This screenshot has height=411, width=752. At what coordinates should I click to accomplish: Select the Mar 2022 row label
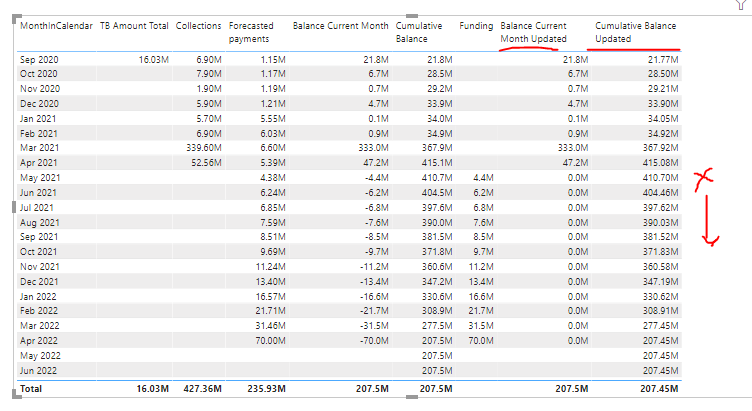[x=39, y=325]
